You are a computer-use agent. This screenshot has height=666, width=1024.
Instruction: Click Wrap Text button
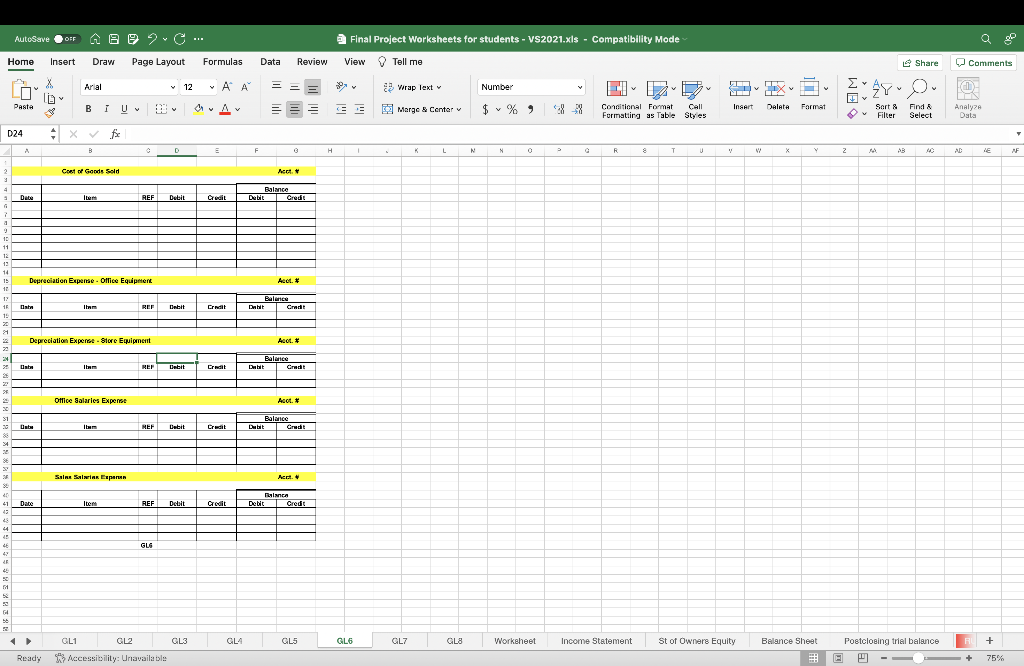point(413,87)
